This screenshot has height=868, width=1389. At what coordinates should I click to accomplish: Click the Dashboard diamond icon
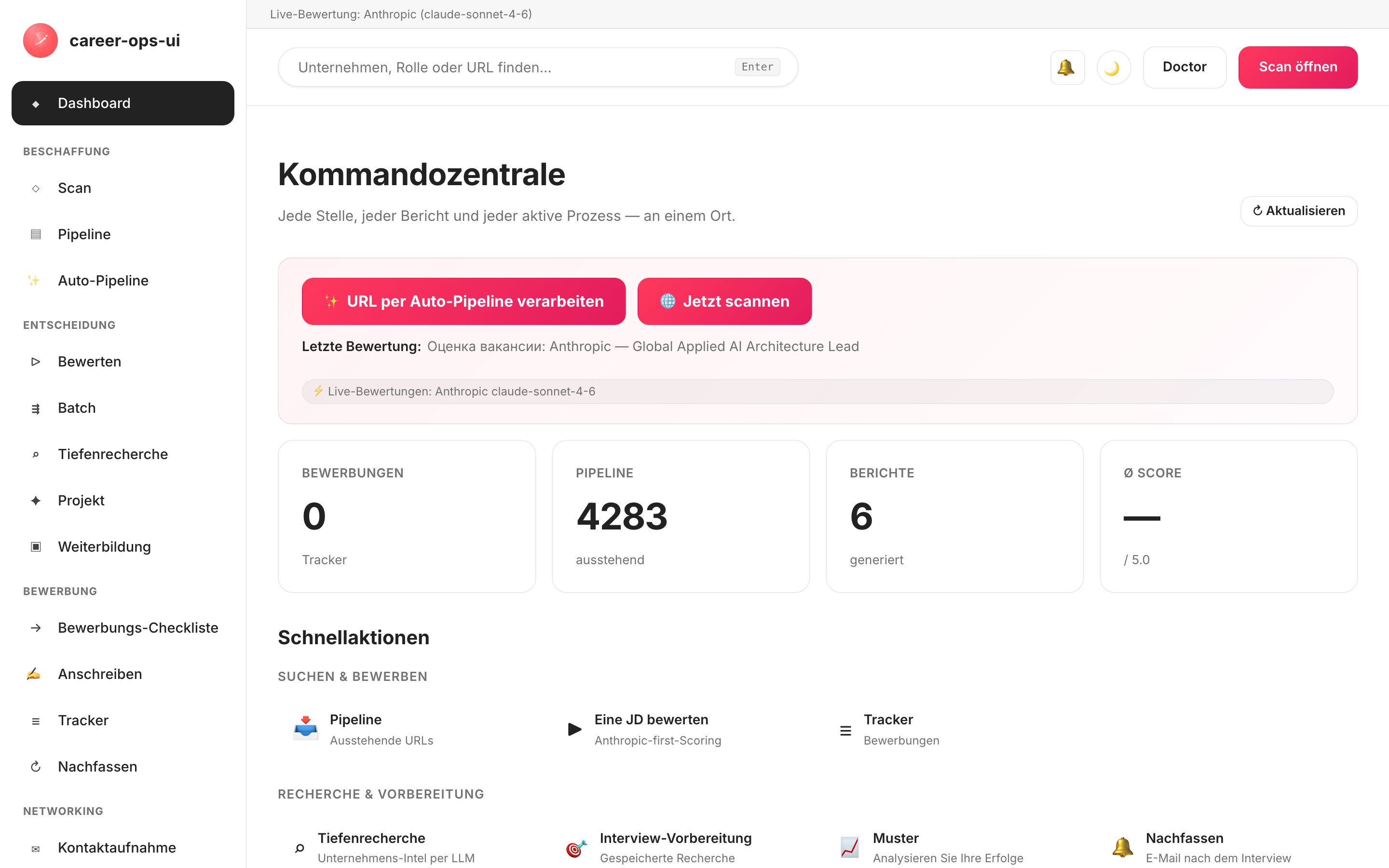point(36,104)
